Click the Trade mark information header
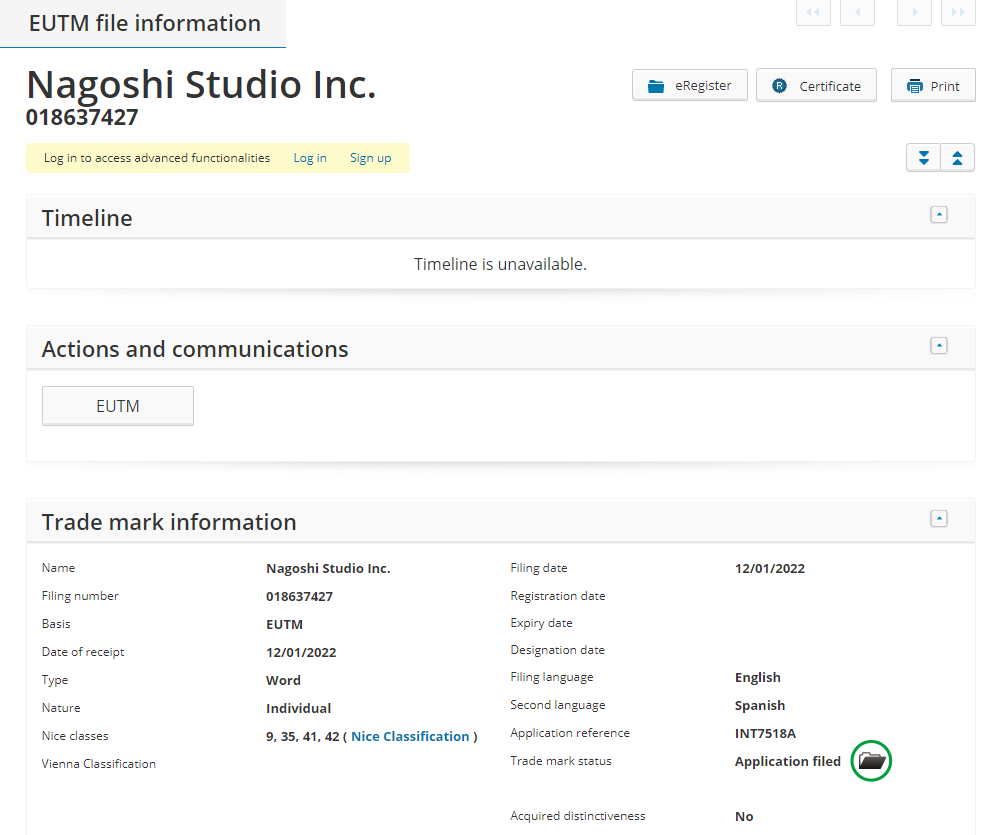The width and height of the screenshot is (993, 835). [x=169, y=522]
